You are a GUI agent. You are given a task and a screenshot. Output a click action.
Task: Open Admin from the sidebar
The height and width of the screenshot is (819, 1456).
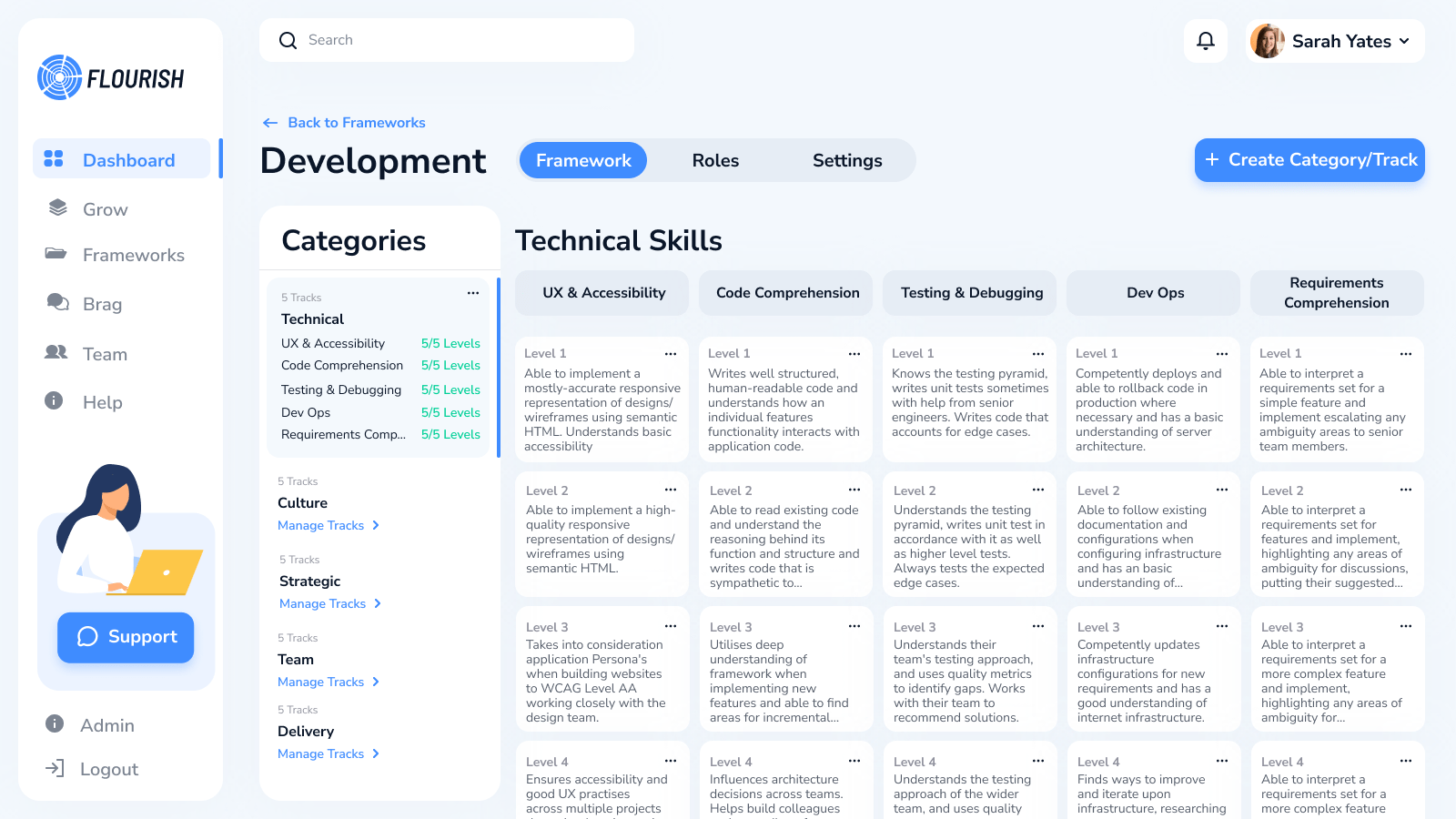pyautogui.click(x=106, y=725)
